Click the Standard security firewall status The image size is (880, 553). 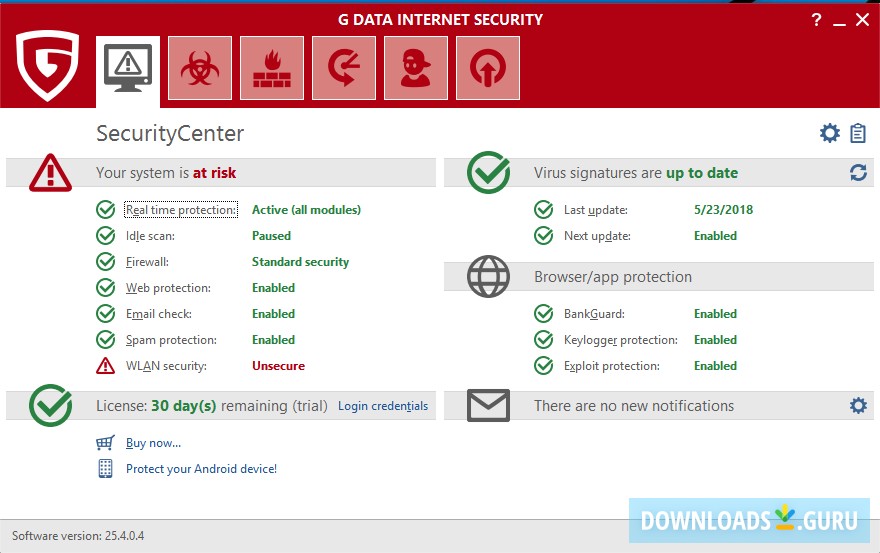point(300,262)
